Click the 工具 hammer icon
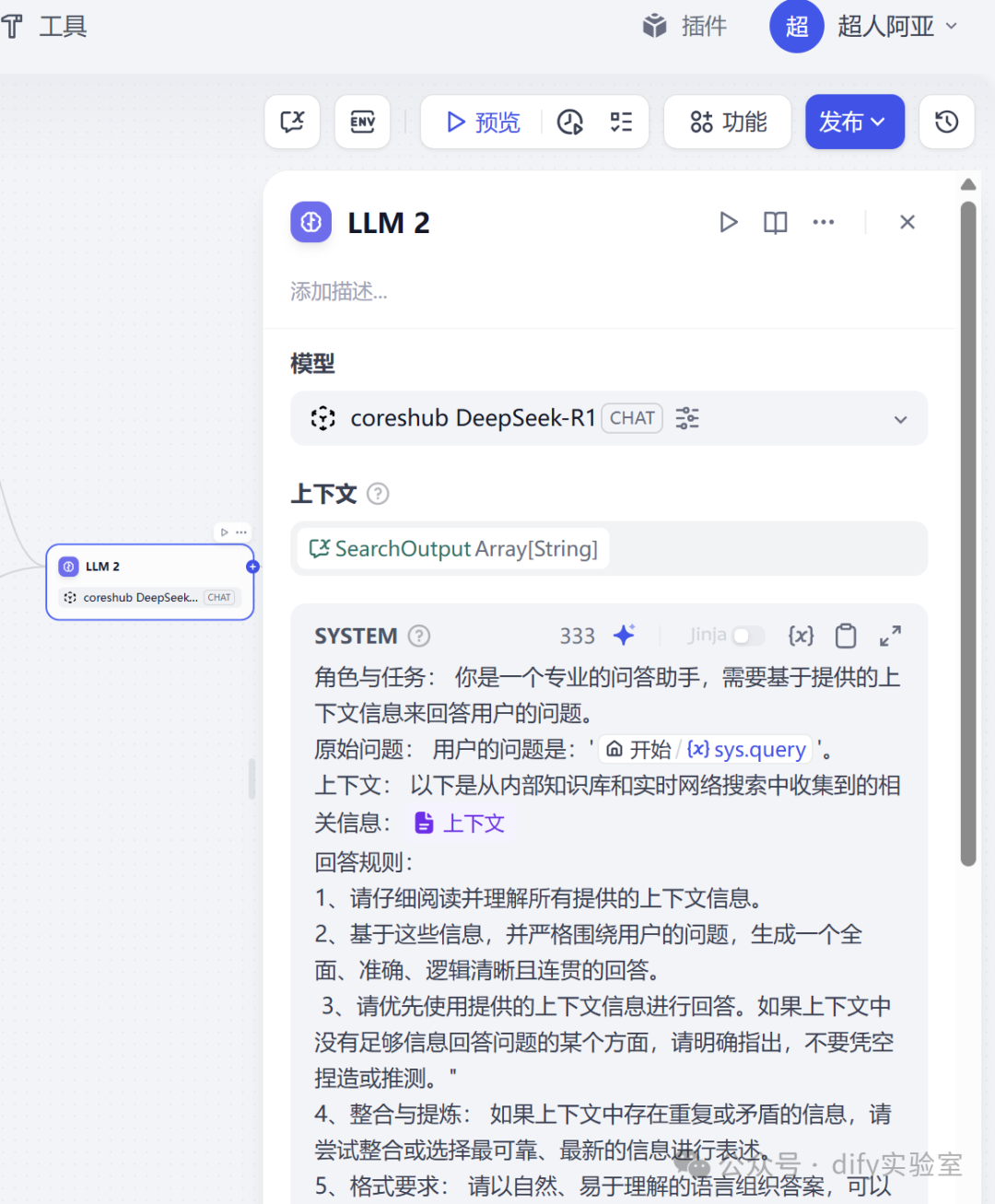The height and width of the screenshot is (1204, 995). pyautogui.click(x=12, y=26)
